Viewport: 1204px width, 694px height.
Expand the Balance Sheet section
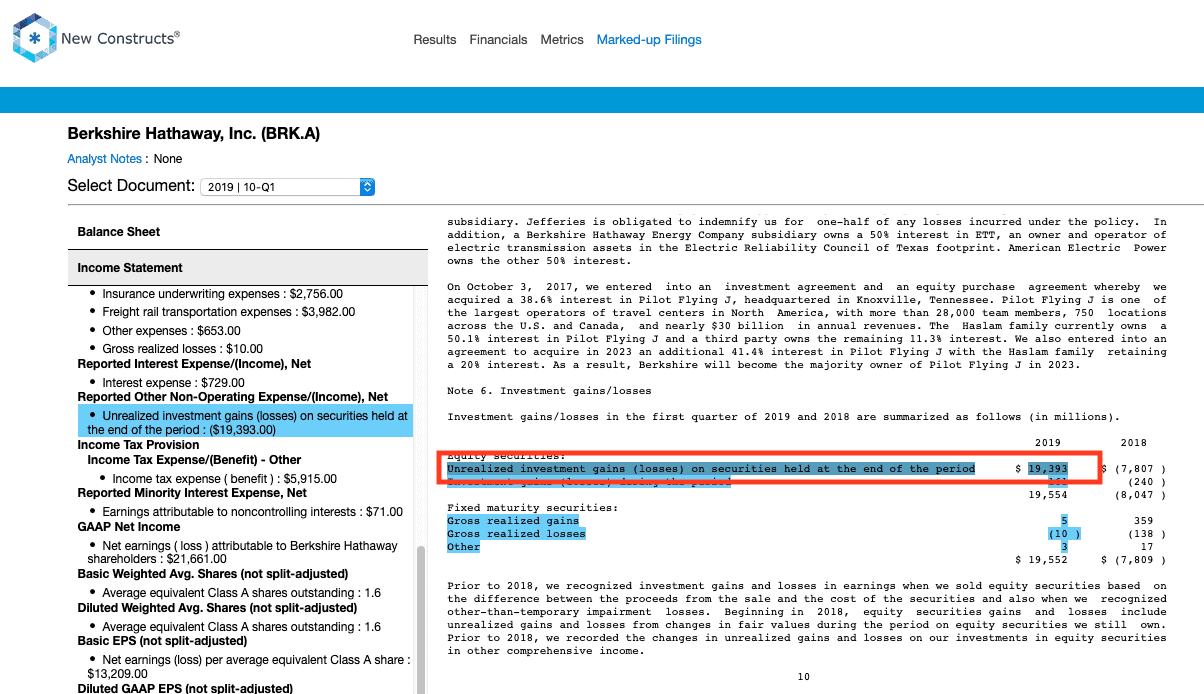(x=247, y=232)
